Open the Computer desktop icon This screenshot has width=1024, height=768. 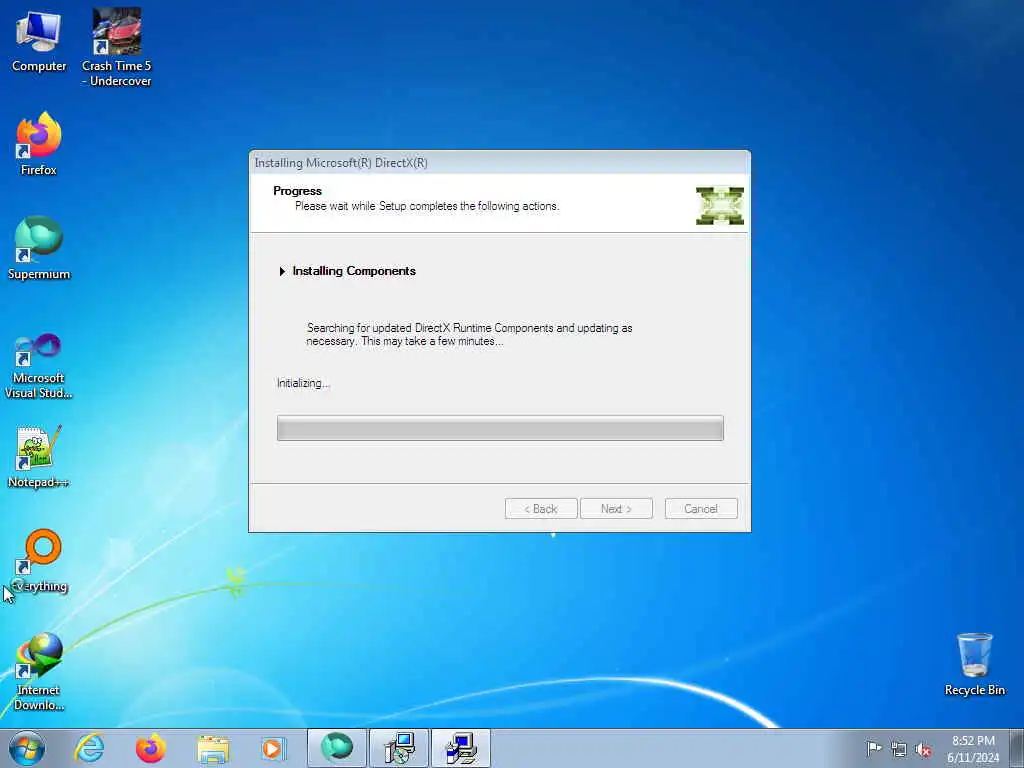[x=39, y=41]
